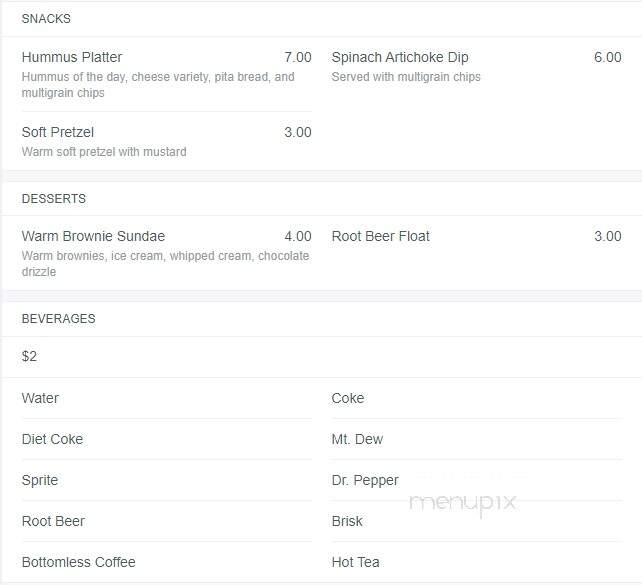Click the SNACKS section header

46,19
